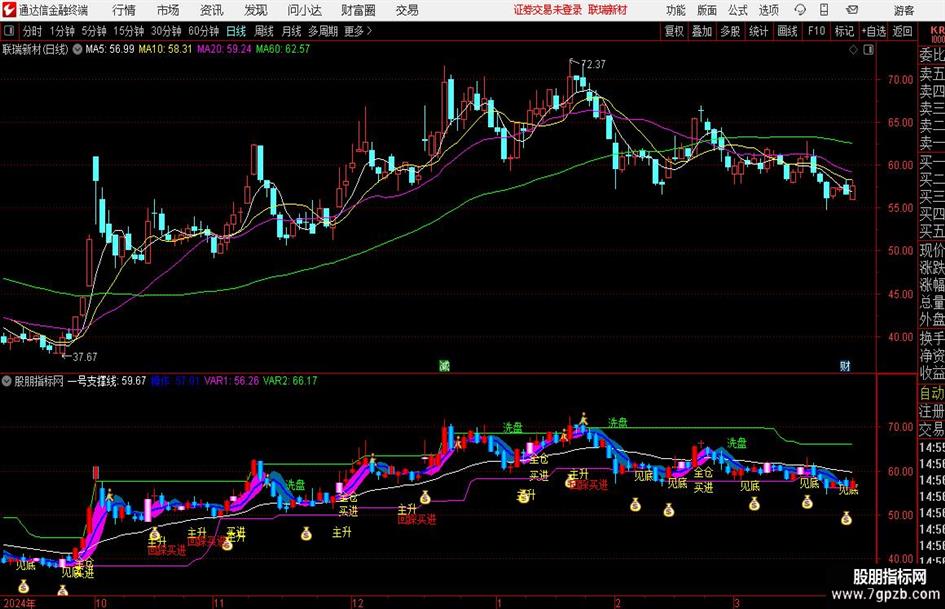This screenshot has height=609, width=945.
Task: Expand the 更多 periods dropdown
Action: point(358,31)
